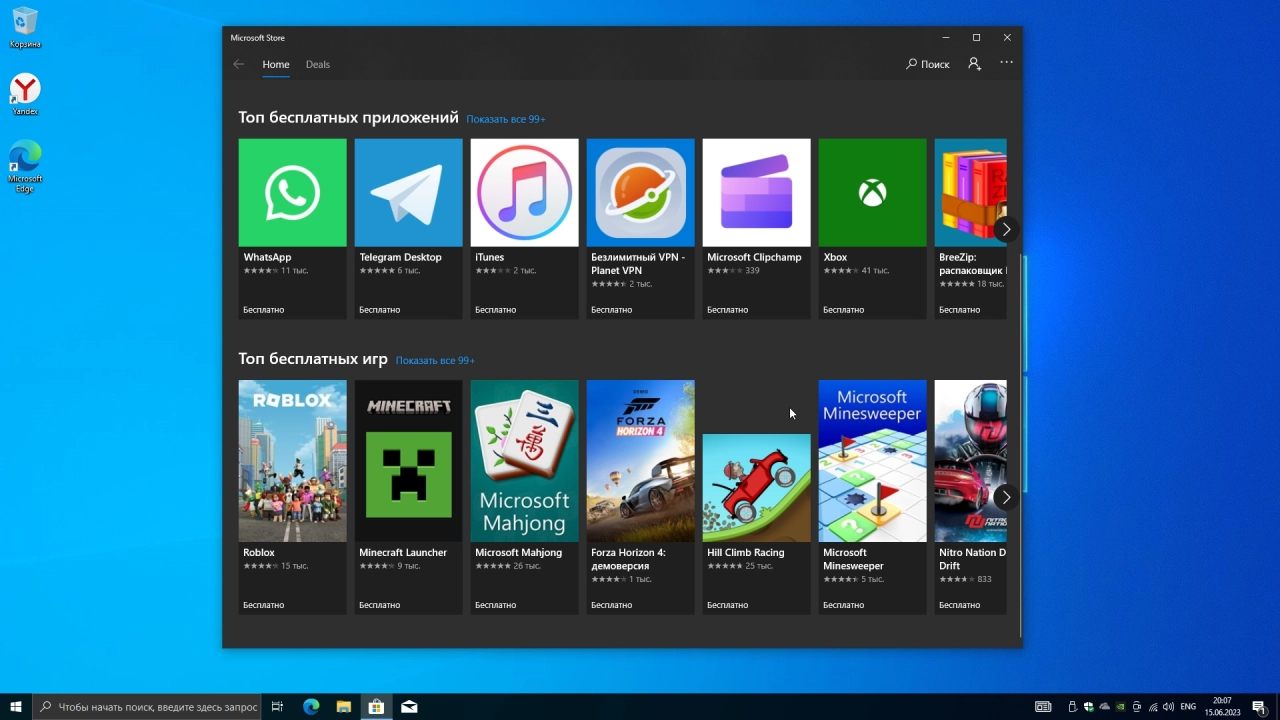Viewport: 1280px width, 720px height.
Task: Open Microsoft Minesweeper game tile
Action: (x=872, y=497)
